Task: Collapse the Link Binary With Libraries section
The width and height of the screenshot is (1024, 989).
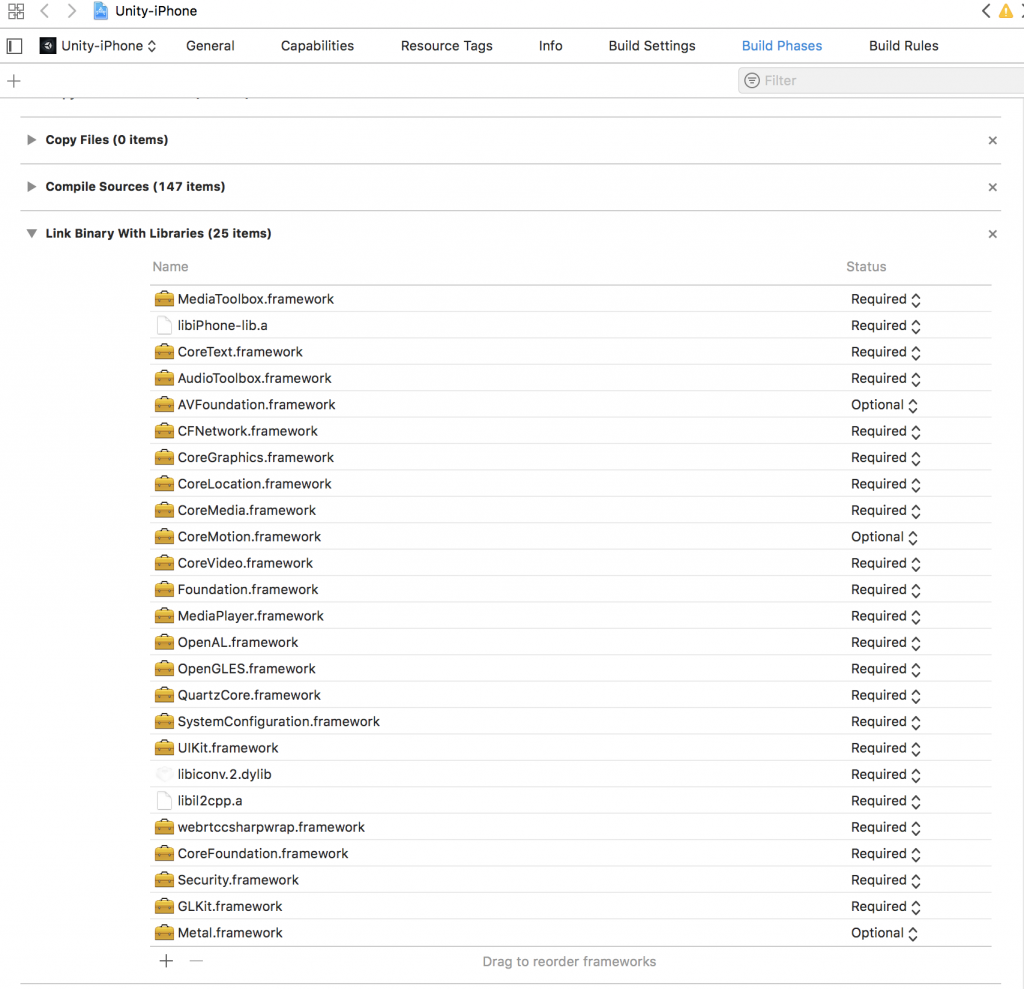Action: [32, 234]
